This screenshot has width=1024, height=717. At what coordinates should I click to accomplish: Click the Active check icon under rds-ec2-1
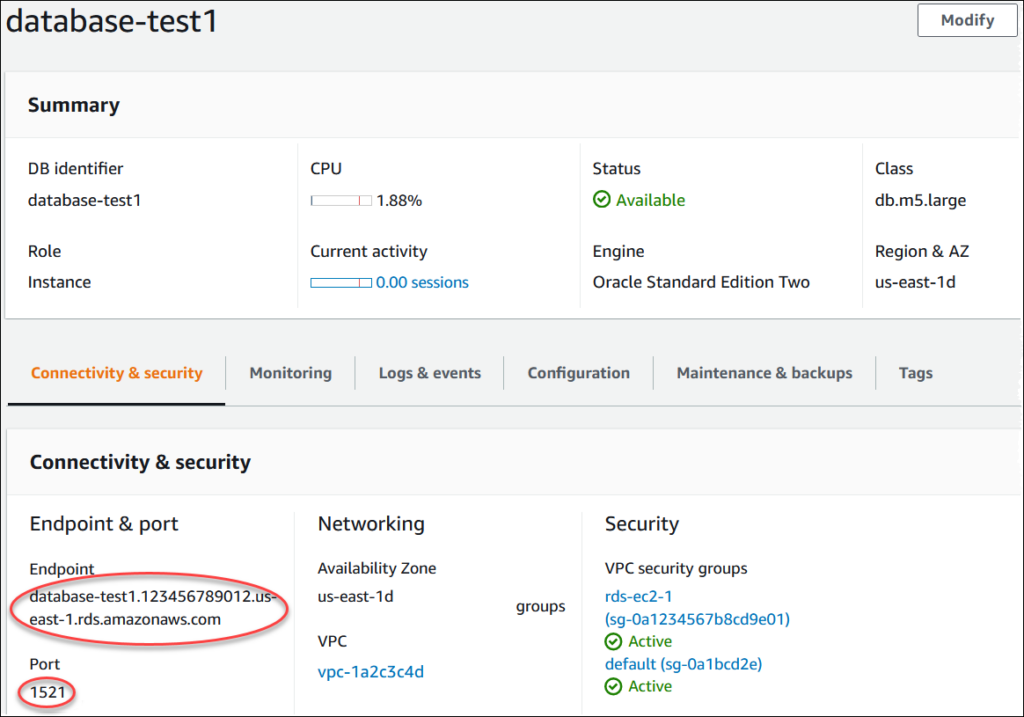614,642
